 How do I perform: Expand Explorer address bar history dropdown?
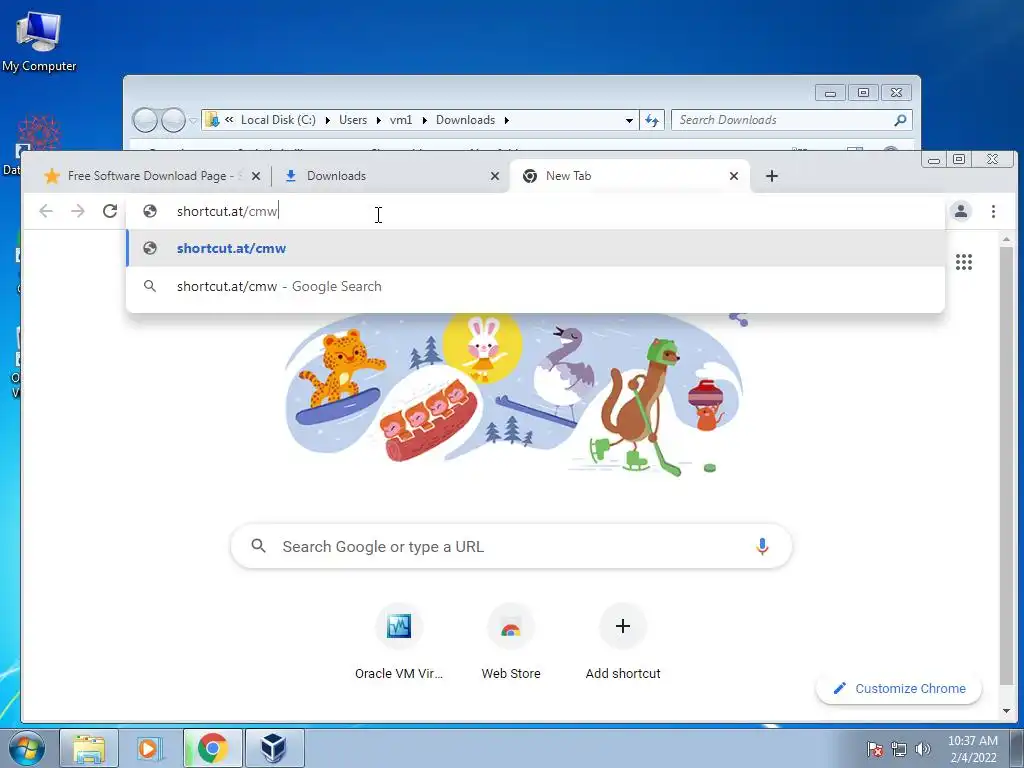[x=629, y=120]
